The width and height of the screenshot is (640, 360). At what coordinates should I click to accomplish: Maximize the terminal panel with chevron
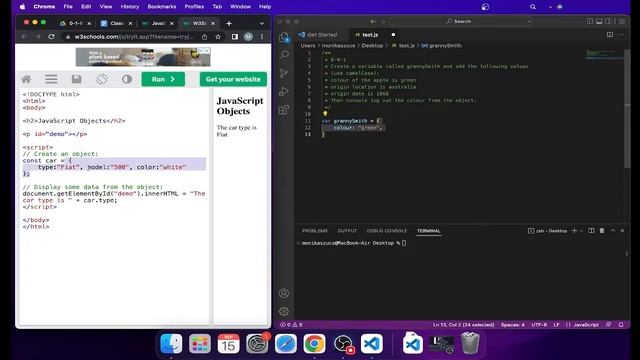[613, 231]
